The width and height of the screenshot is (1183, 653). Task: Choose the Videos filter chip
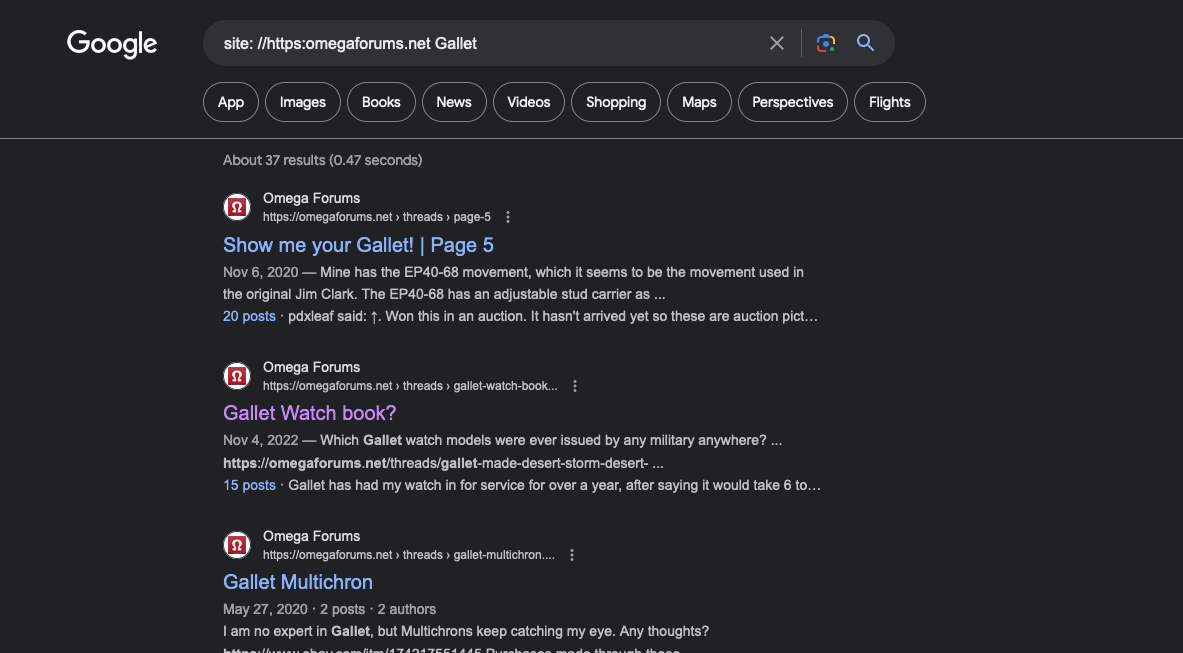tap(528, 102)
